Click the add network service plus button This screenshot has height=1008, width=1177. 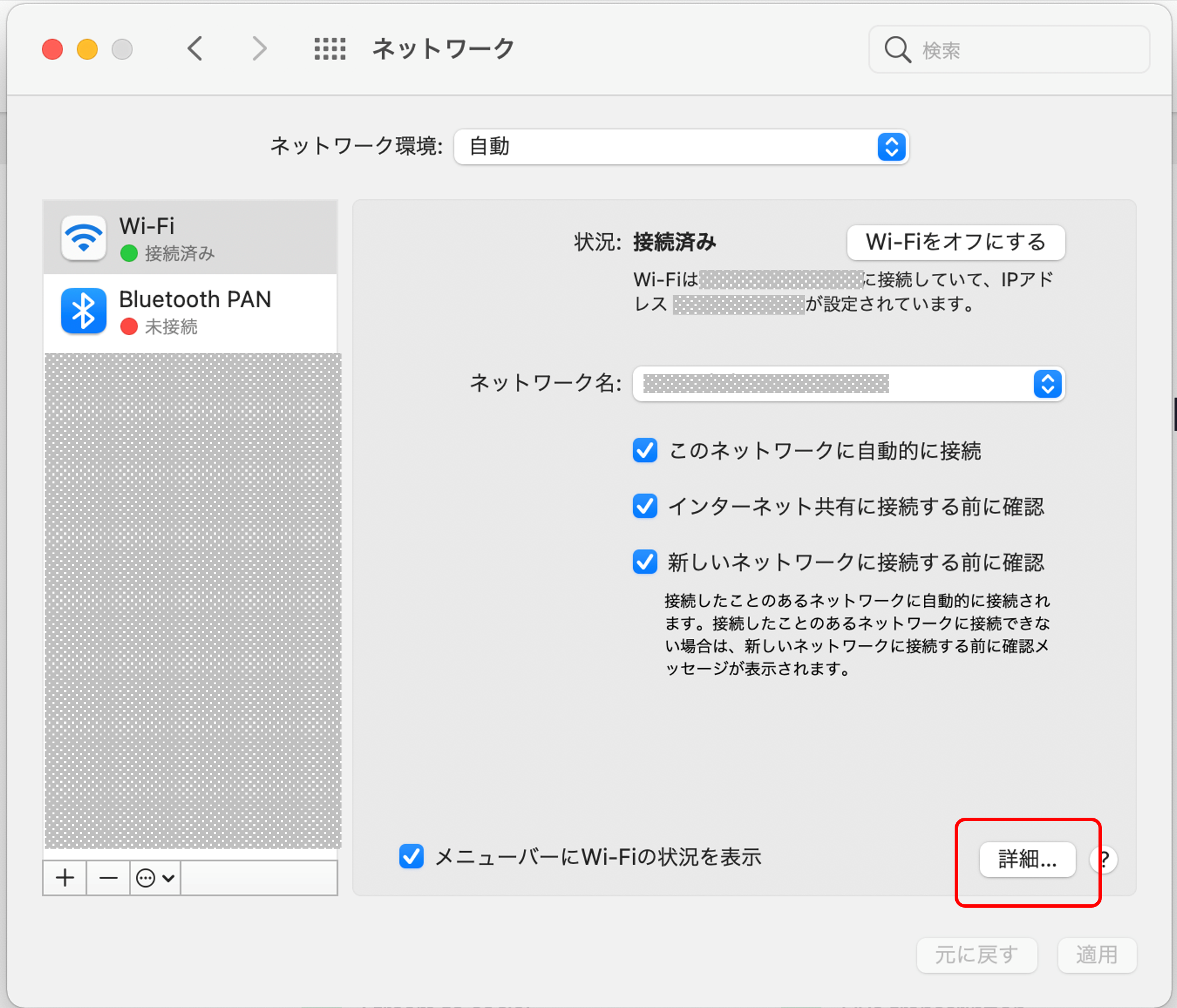click(x=65, y=877)
